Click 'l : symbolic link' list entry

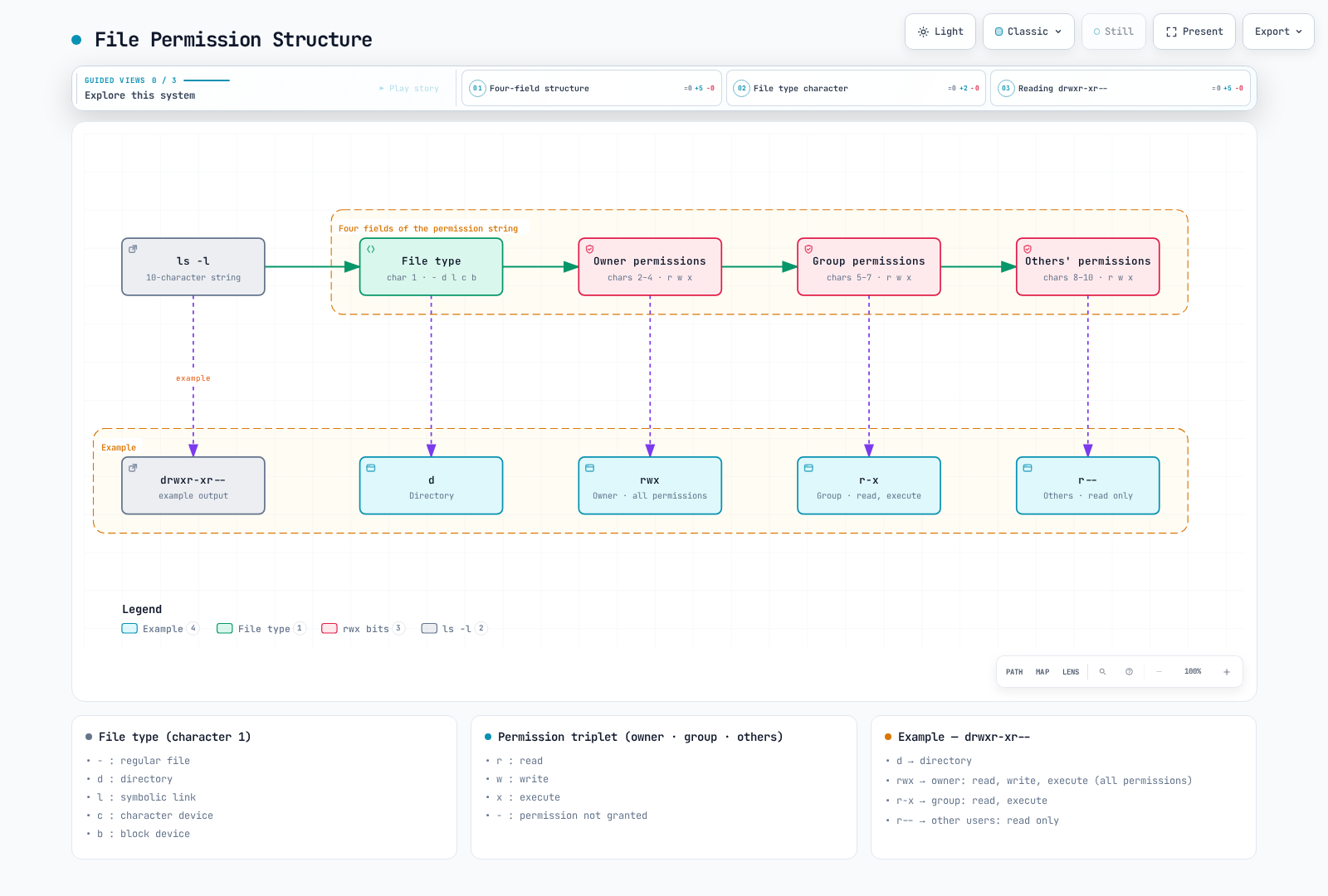(146, 797)
